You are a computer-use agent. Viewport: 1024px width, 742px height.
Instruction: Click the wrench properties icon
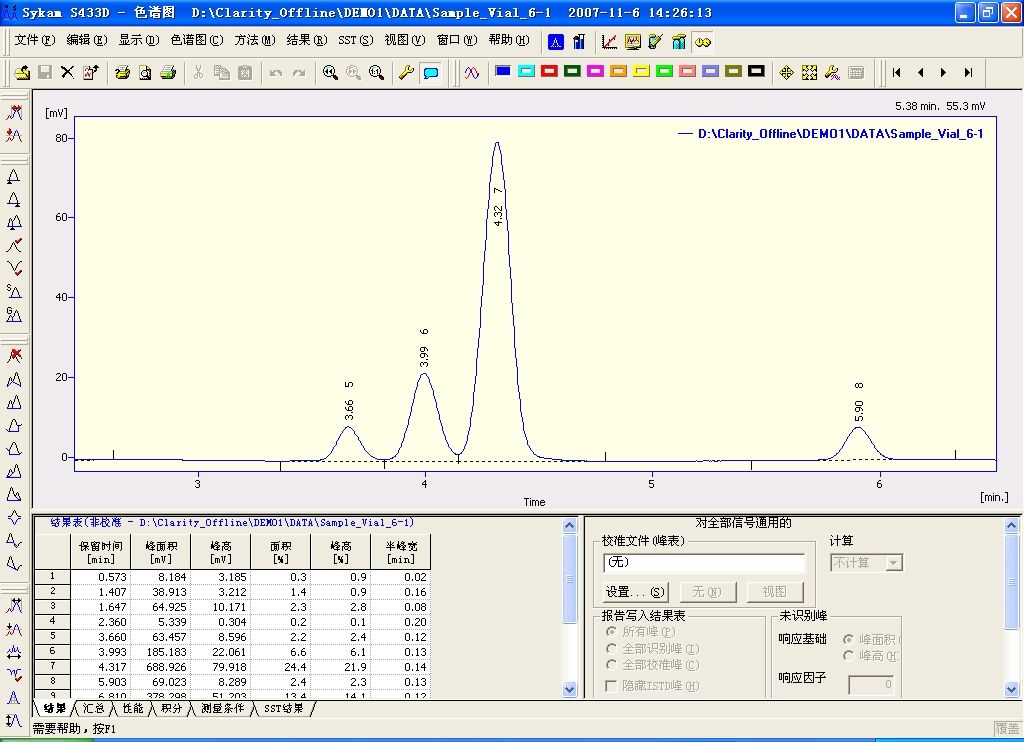[406, 72]
